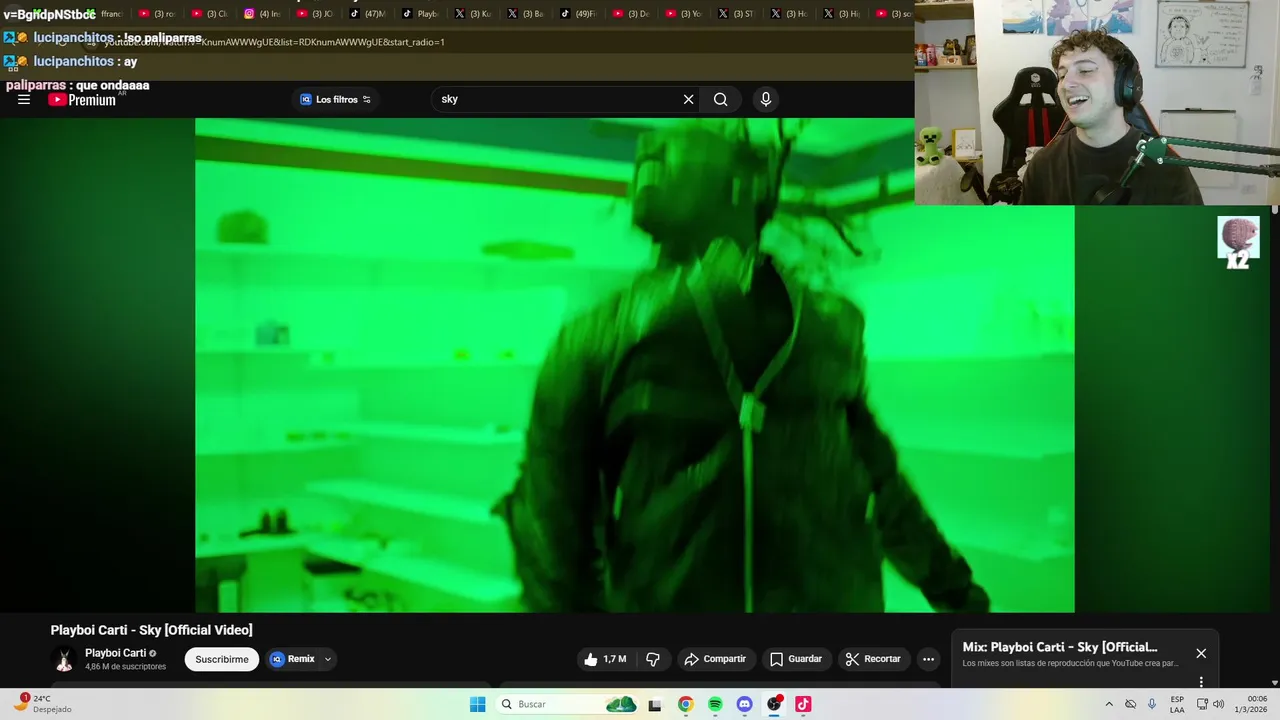Screen dimensions: 1280x720
Task: Switch to the '(3) ST' X tab
Action: 735,14
